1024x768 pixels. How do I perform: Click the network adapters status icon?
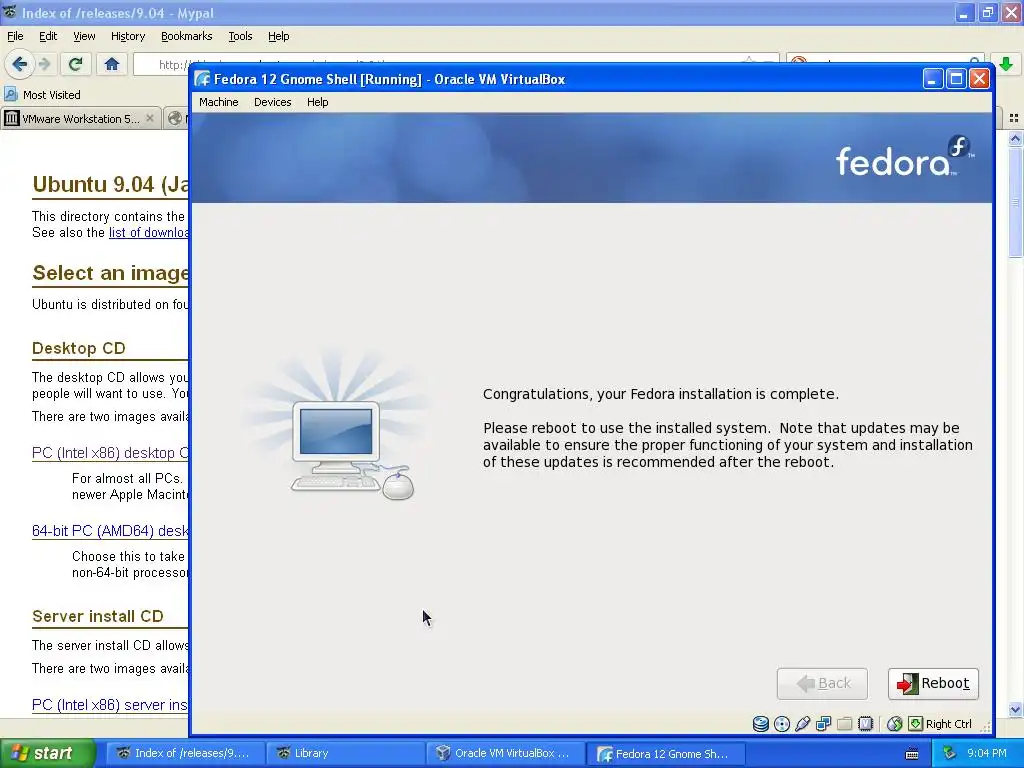[824, 724]
